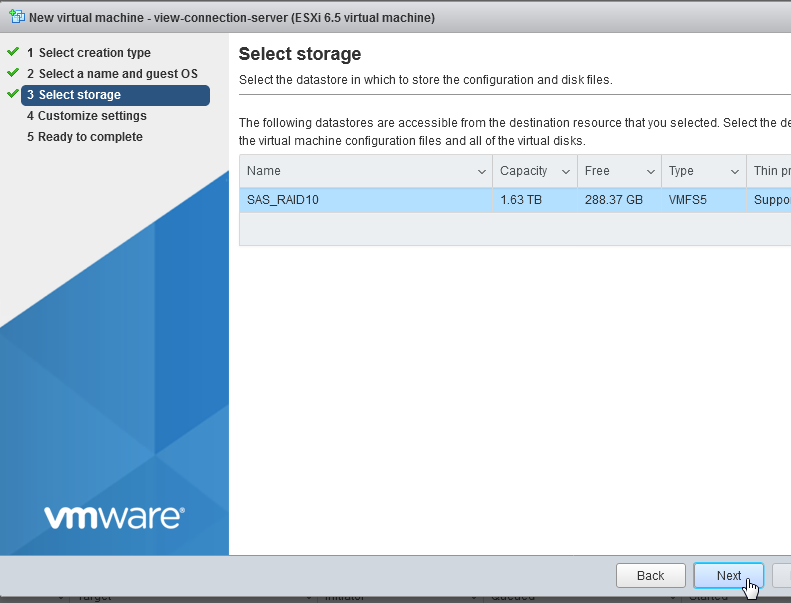This screenshot has height=603, width=791.
Task: Click the green checkmark for step 1
Action: [x=13, y=51]
